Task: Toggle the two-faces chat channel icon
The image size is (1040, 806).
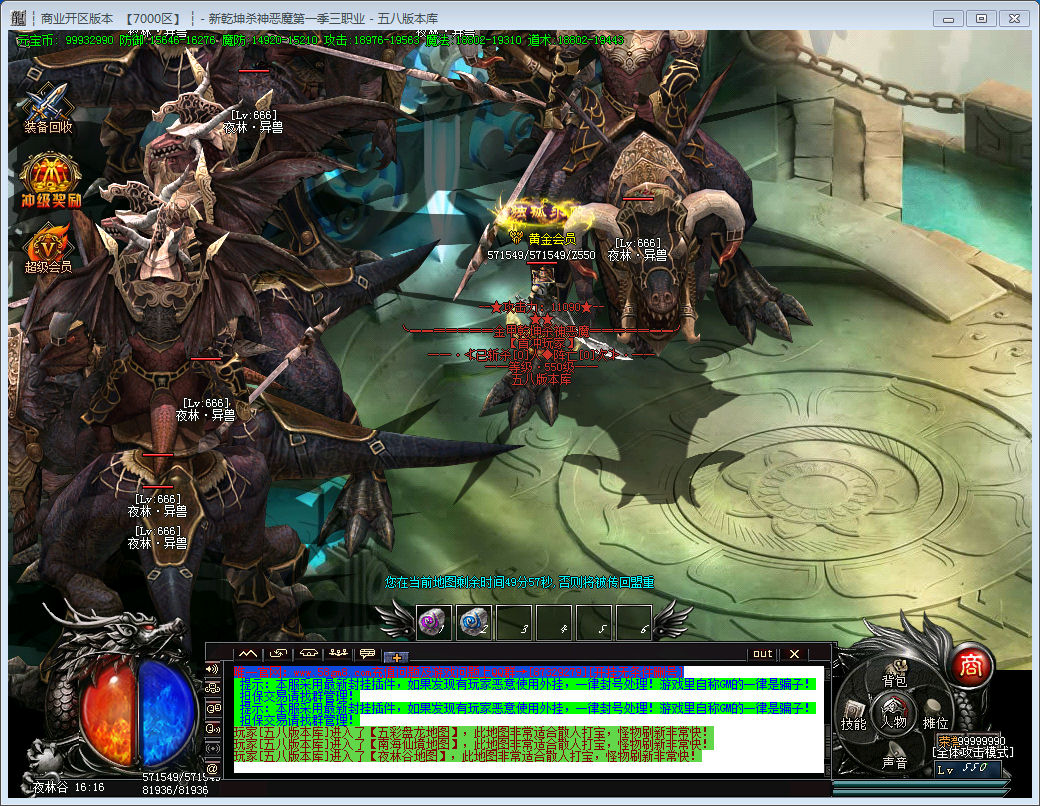Action: [x=212, y=708]
